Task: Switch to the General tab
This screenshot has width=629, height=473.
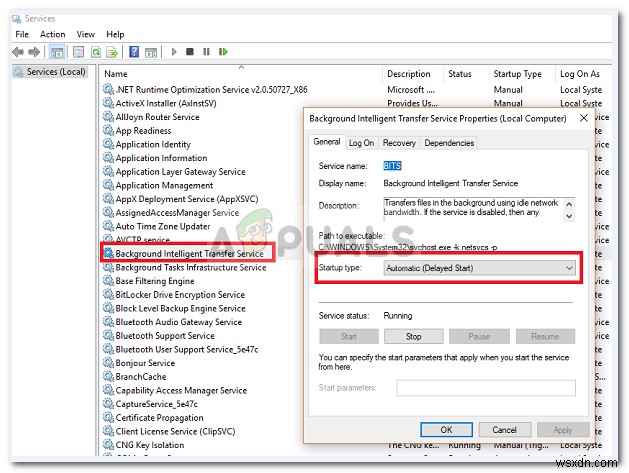Action: (327, 142)
